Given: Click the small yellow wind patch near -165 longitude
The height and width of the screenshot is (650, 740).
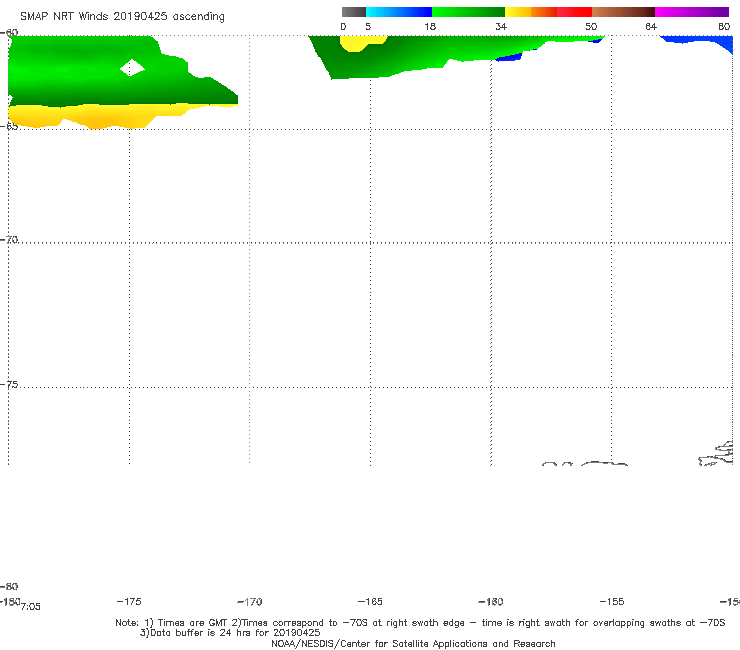Looking at the screenshot, I should 362,43.
